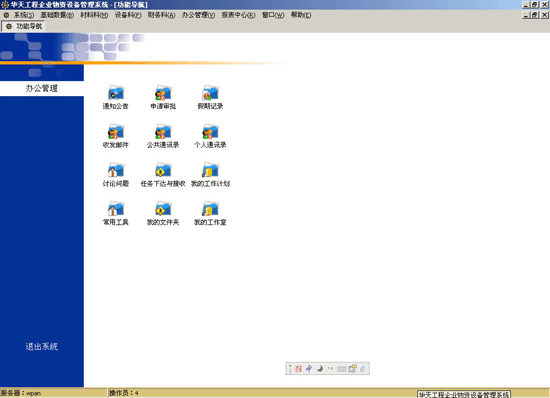The width and height of the screenshot is (550, 398).
Task: Open the 公共通讯录 icon
Action: pyautogui.click(x=163, y=131)
